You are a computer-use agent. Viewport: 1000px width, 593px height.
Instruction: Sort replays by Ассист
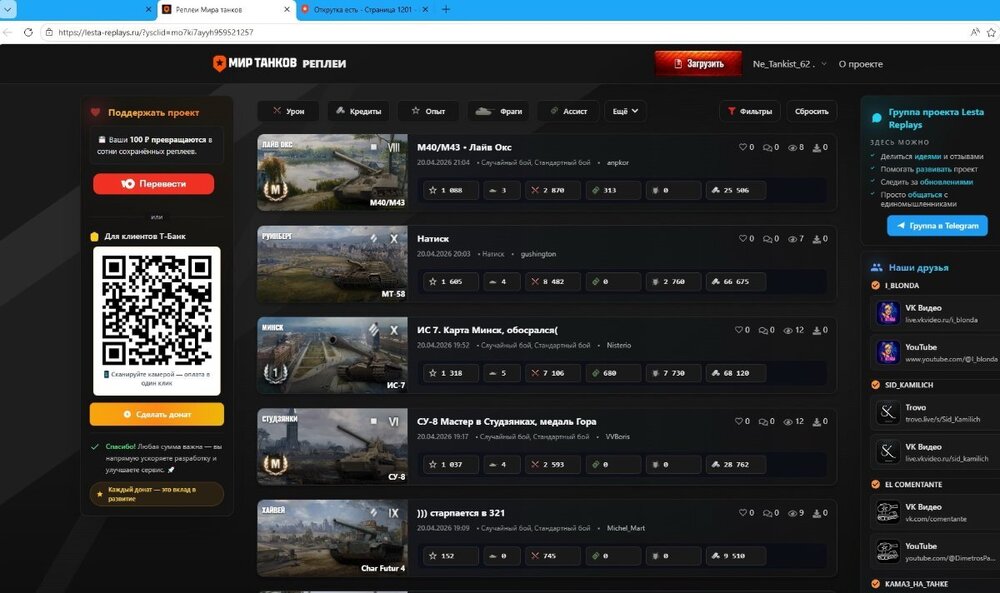(x=568, y=111)
